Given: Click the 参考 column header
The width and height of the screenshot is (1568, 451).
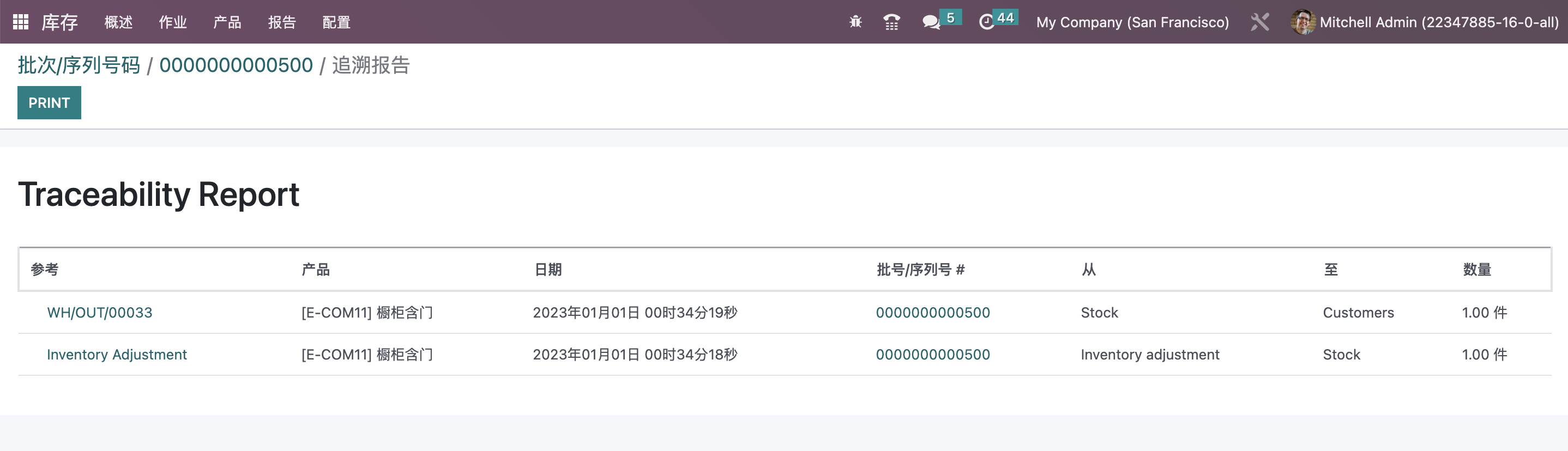Looking at the screenshot, I should (x=45, y=269).
